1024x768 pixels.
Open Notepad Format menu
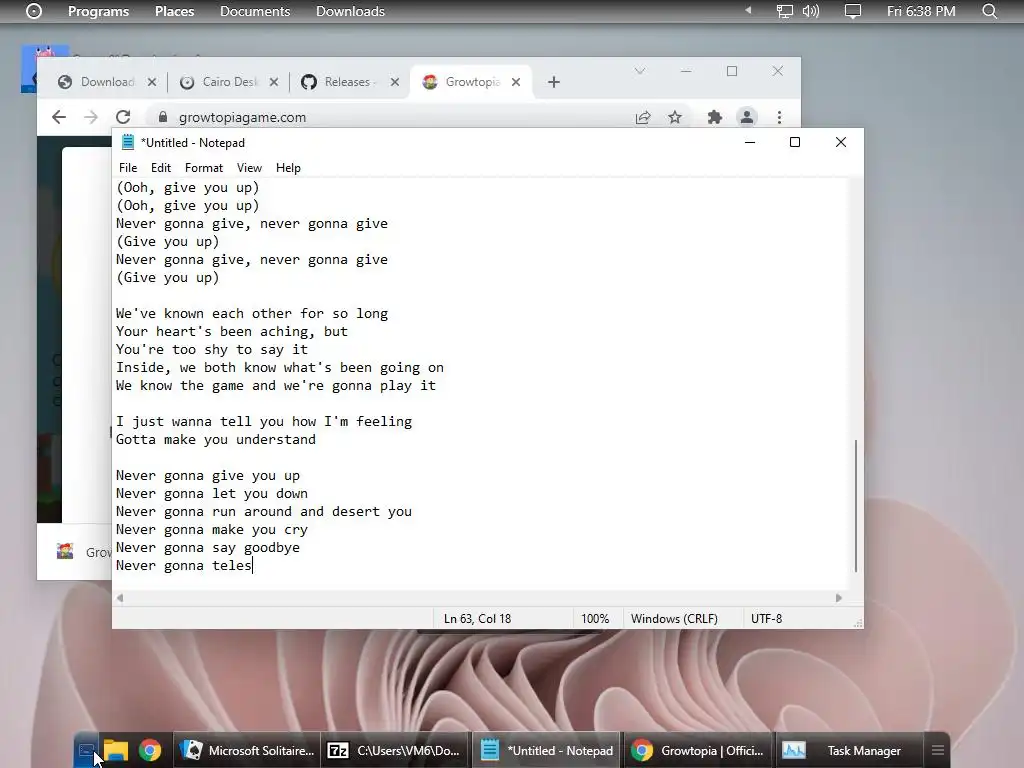pos(204,168)
